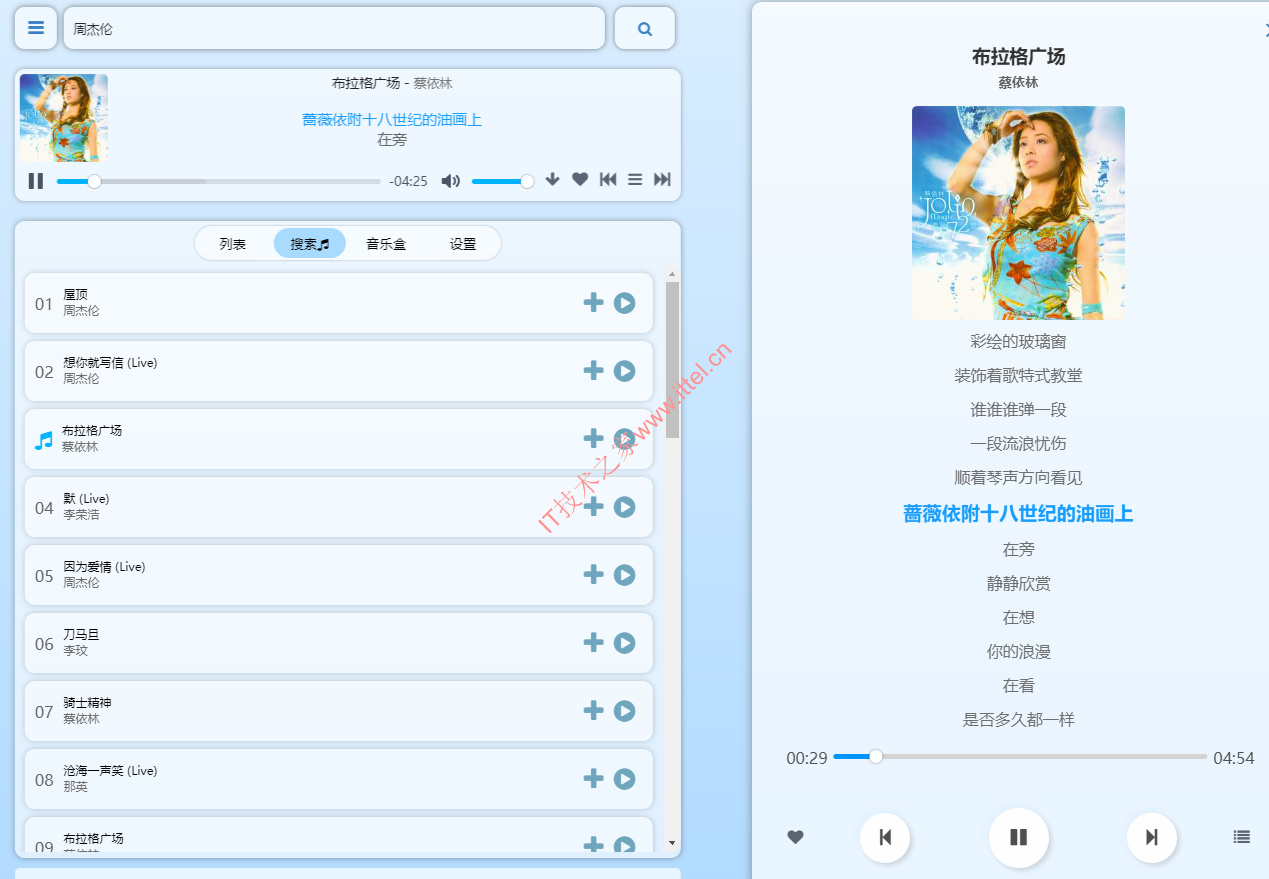Play the song 屋顶

coord(625,302)
